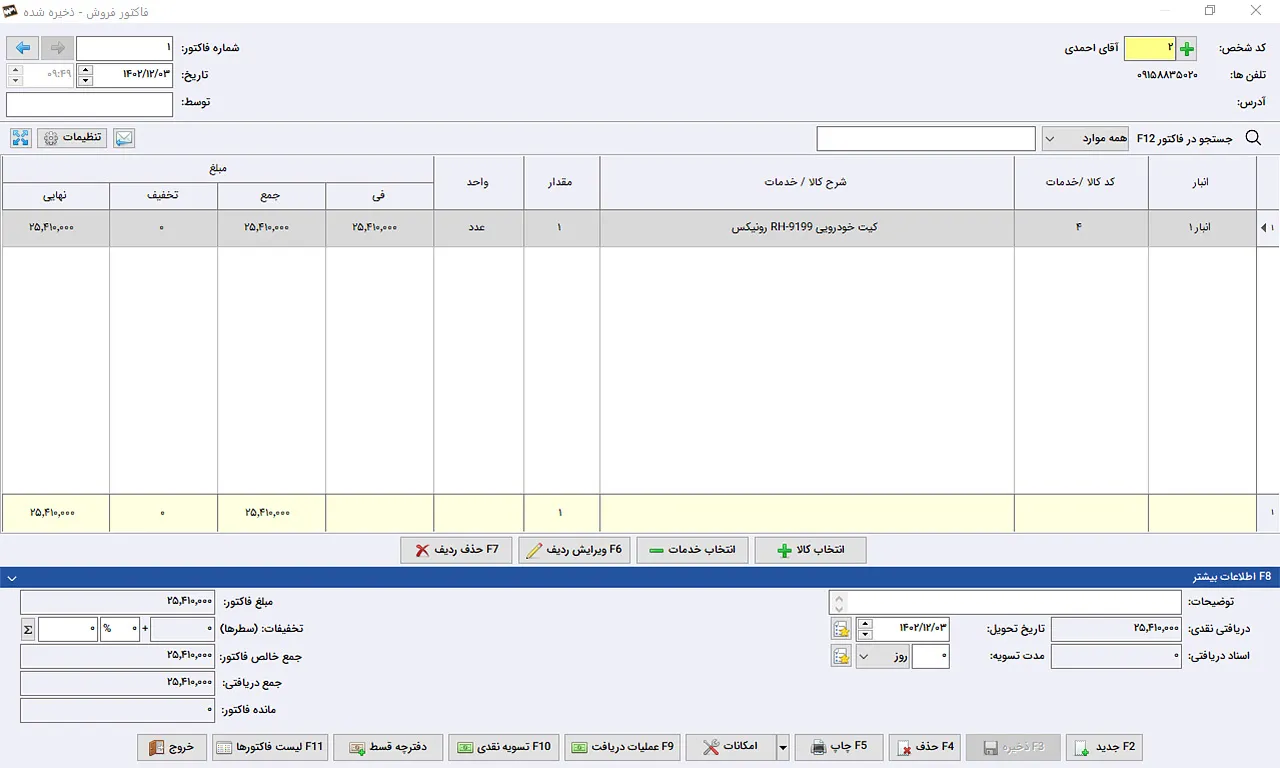Click the شرح کالا / خدمات column header
The image size is (1280, 768).
807,183
